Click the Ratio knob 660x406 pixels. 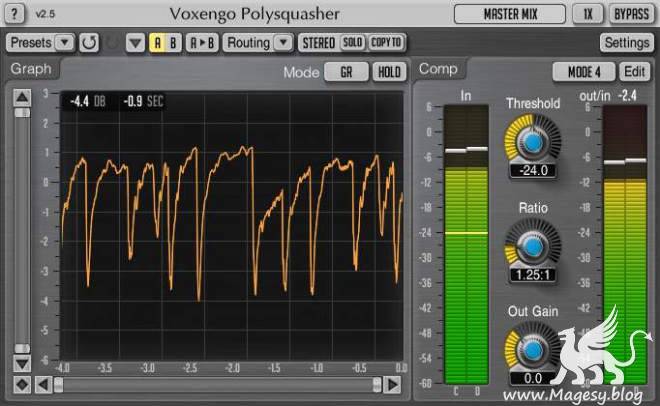533,247
